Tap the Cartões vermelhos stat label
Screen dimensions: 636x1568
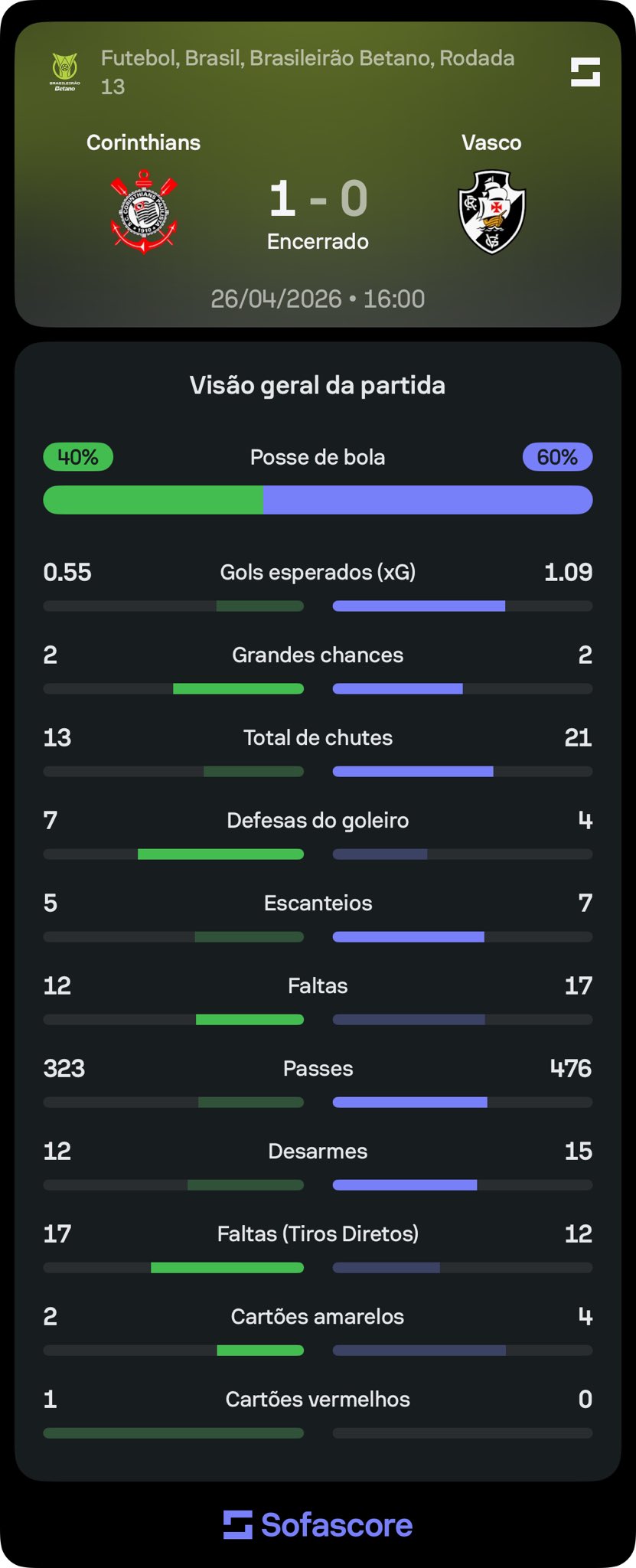(318, 1399)
